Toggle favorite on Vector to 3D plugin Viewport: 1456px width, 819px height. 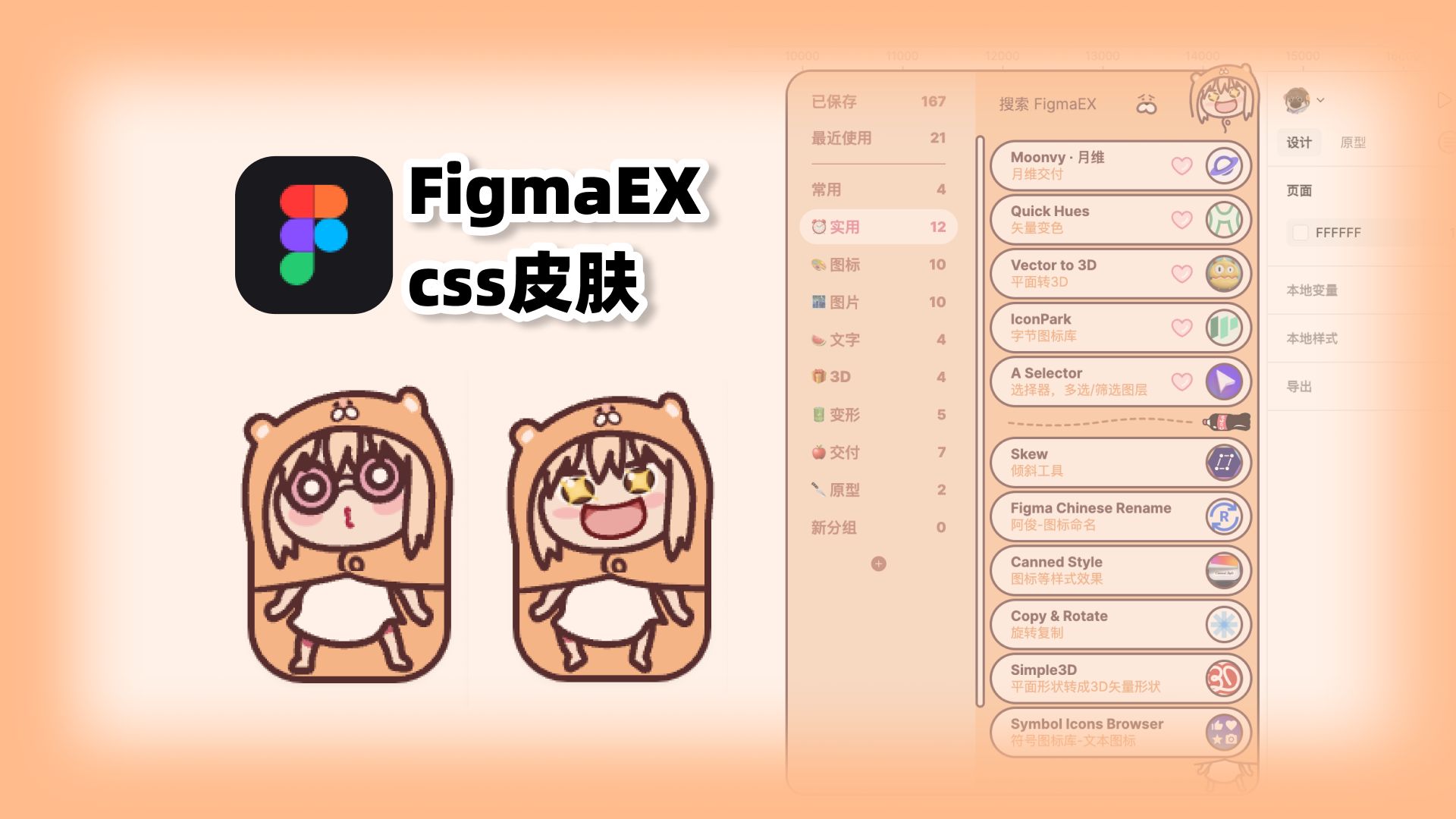[1179, 274]
